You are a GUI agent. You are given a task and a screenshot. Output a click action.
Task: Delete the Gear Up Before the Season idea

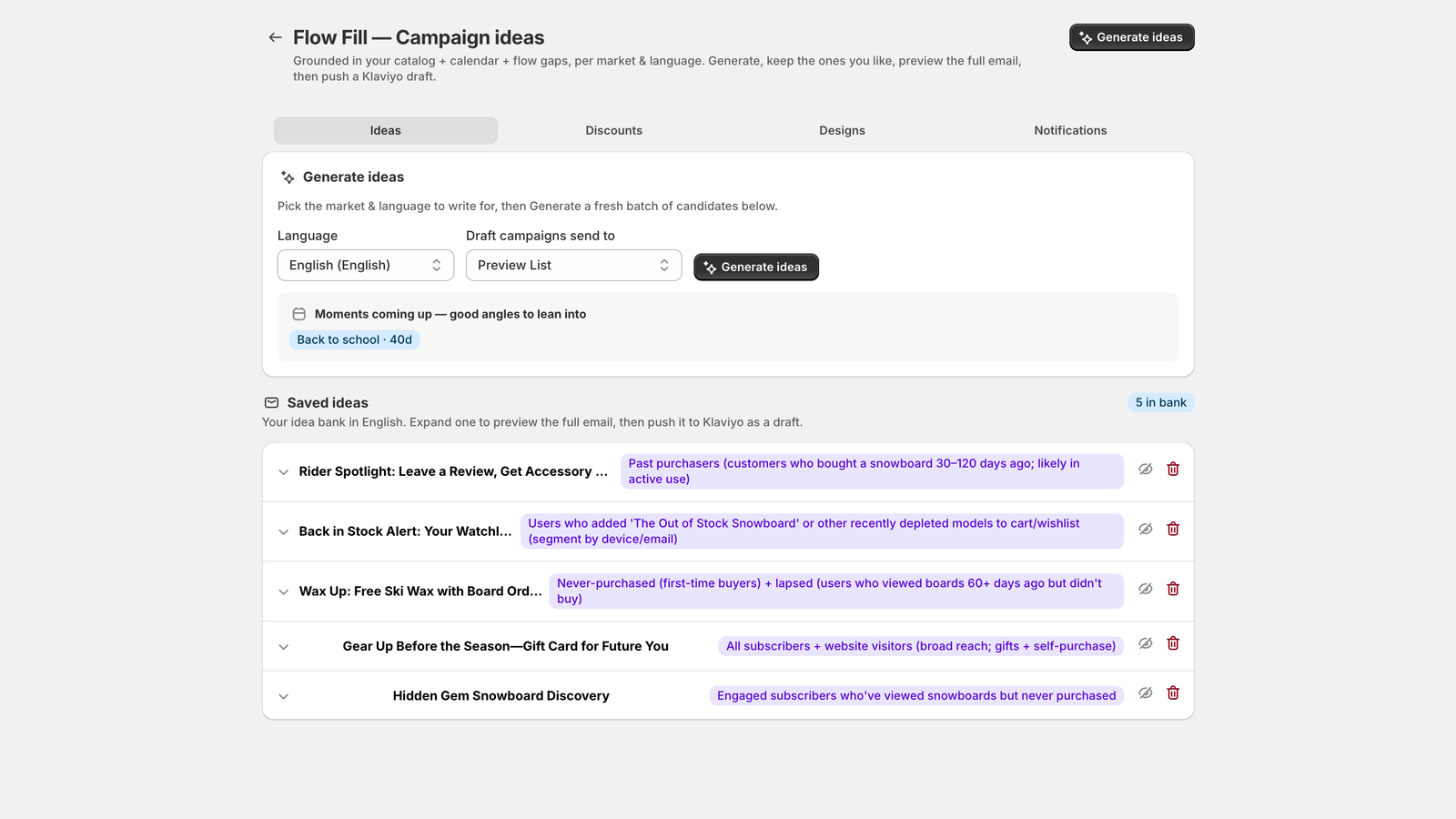tap(1173, 643)
